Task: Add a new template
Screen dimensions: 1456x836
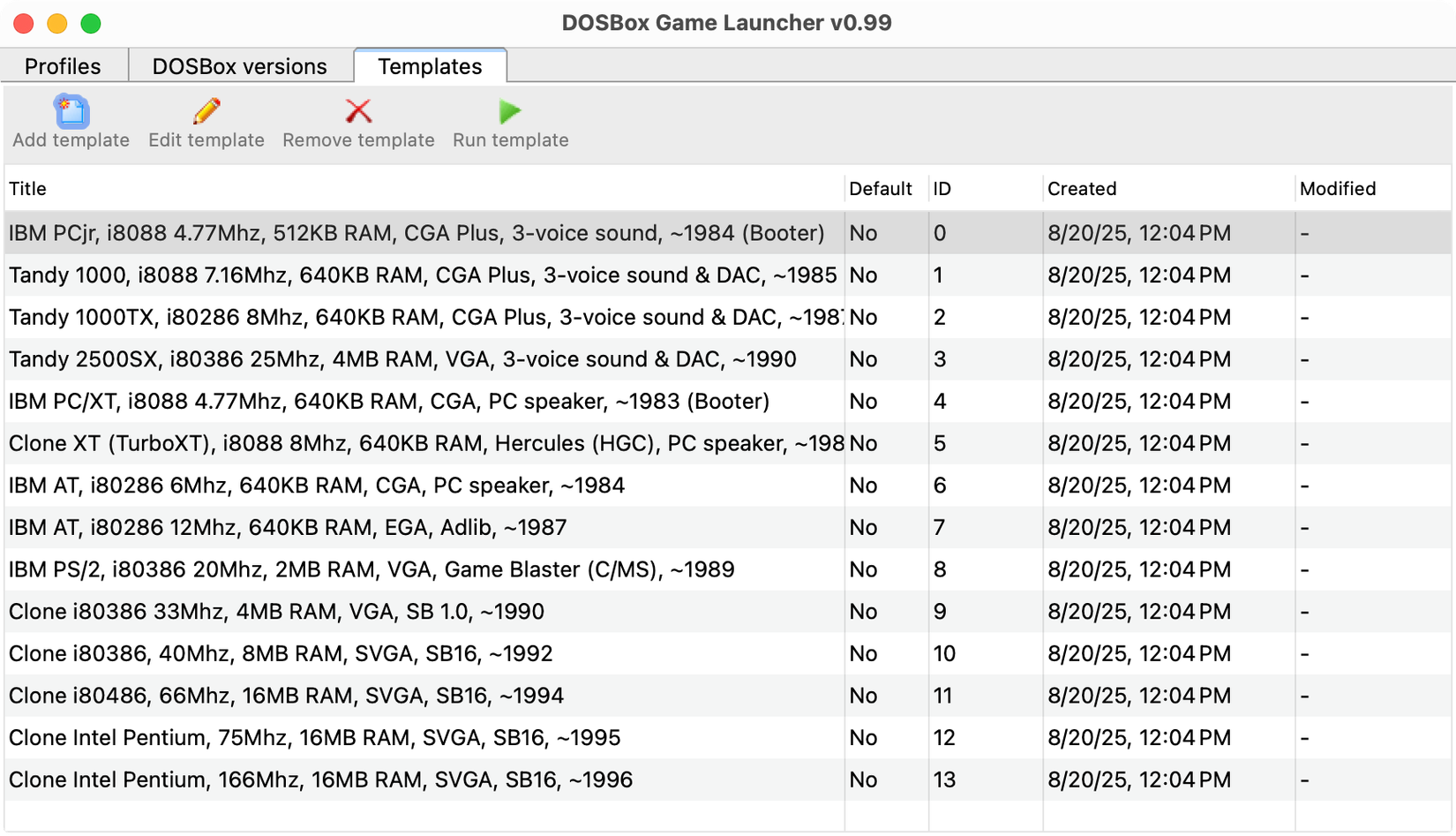Action: 71,122
